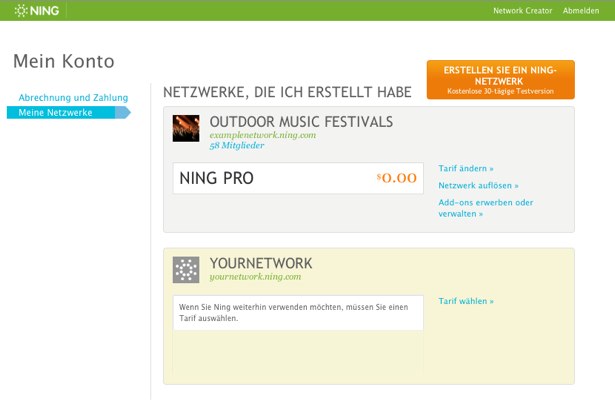Screen dimensions: 615x416
Task: Click Netzwerk auflösen link
Action: coord(479,185)
